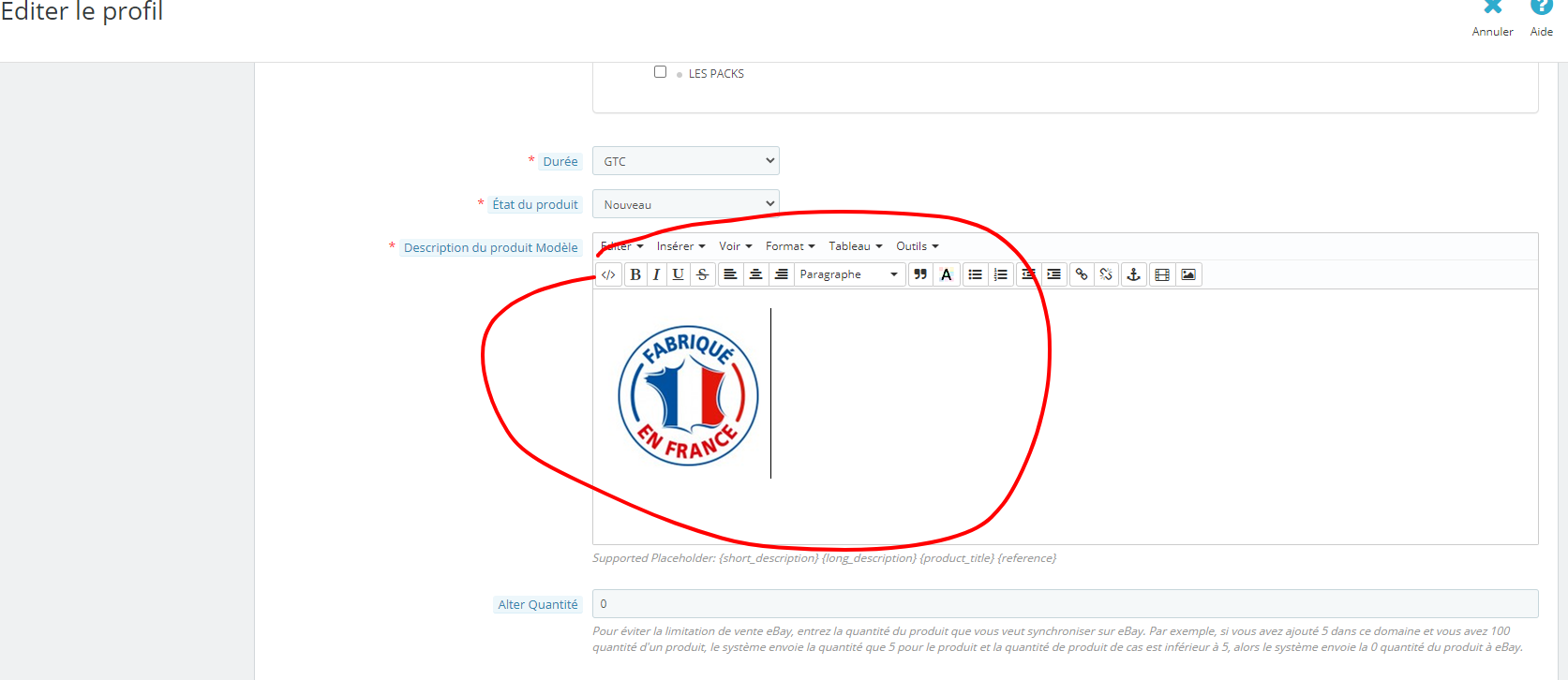Toggle bold formatting

pos(635,274)
